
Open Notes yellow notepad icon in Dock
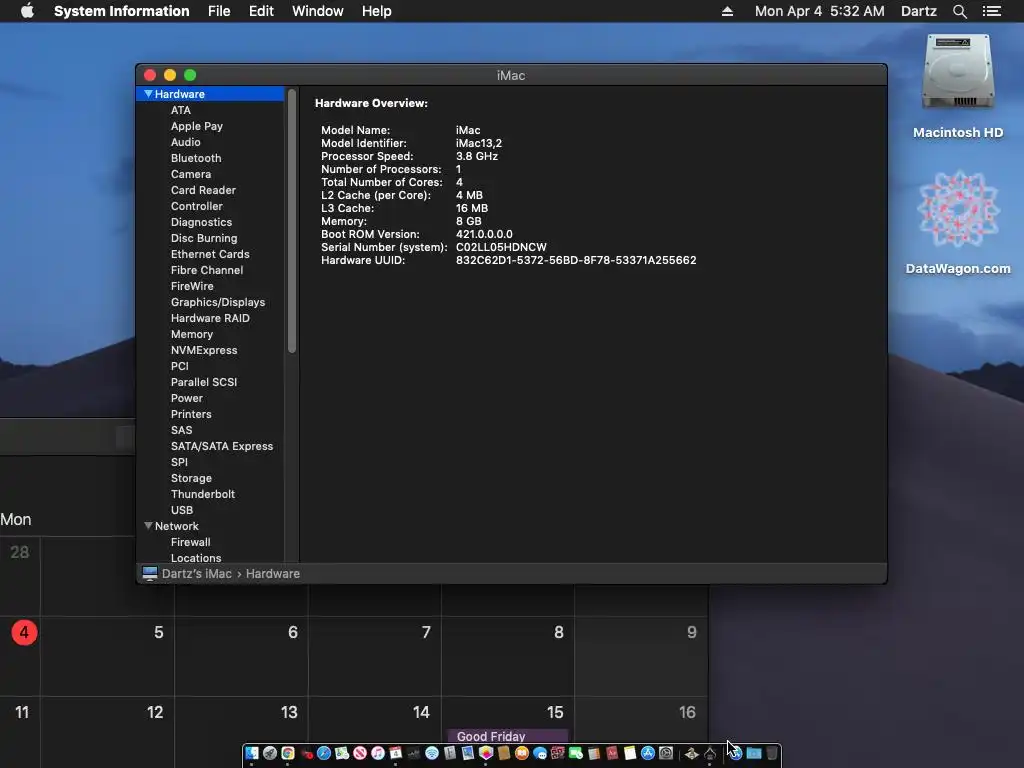coord(630,753)
